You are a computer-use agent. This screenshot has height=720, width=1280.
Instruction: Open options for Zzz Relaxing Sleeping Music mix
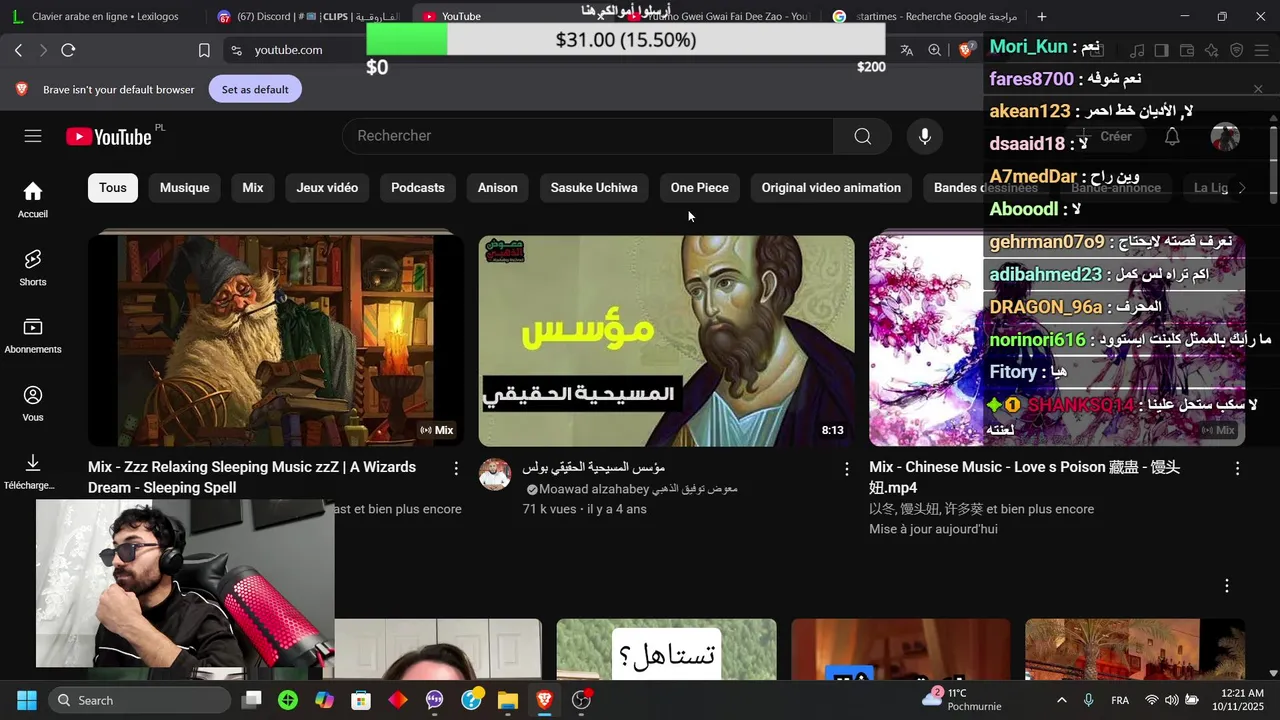pyautogui.click(x=456, y=468)
